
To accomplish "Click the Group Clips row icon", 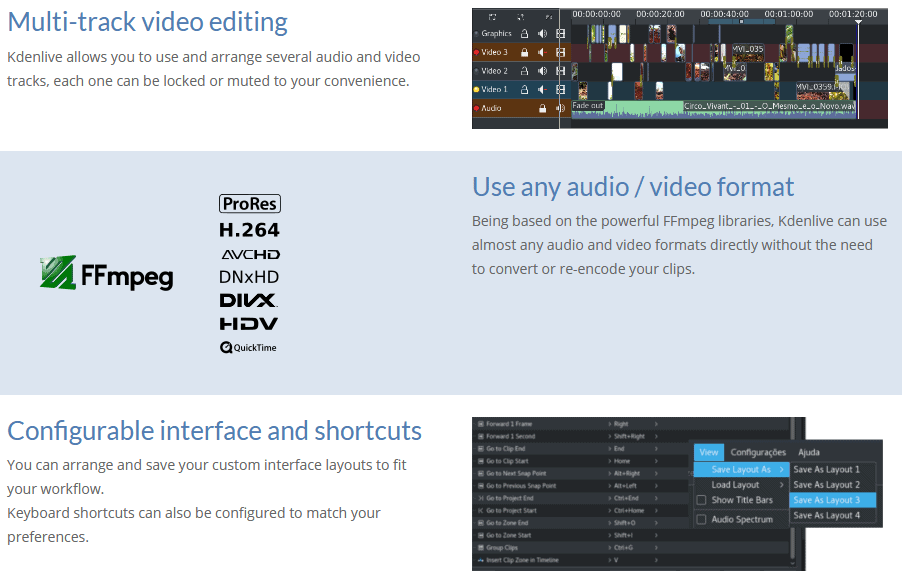I will click(481, 548).
